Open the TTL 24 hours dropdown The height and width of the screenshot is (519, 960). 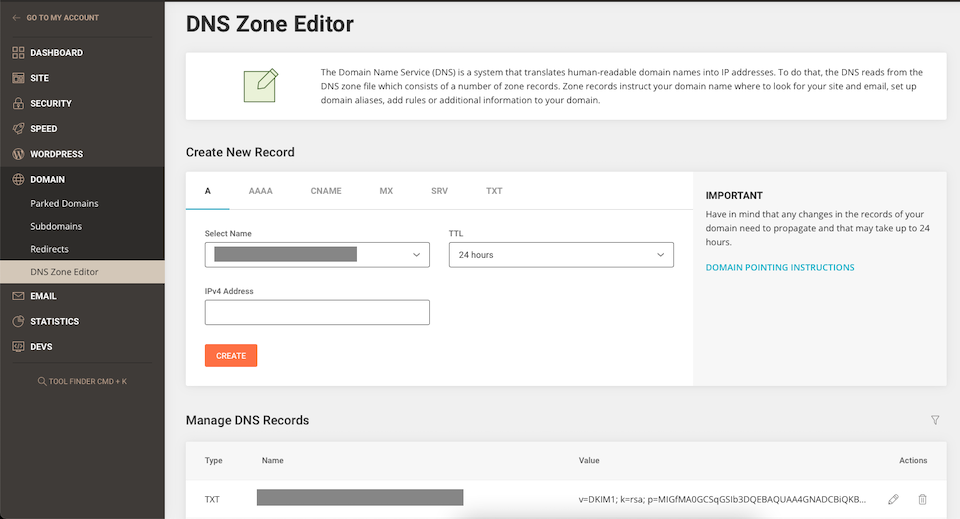(x=561, y=255)
